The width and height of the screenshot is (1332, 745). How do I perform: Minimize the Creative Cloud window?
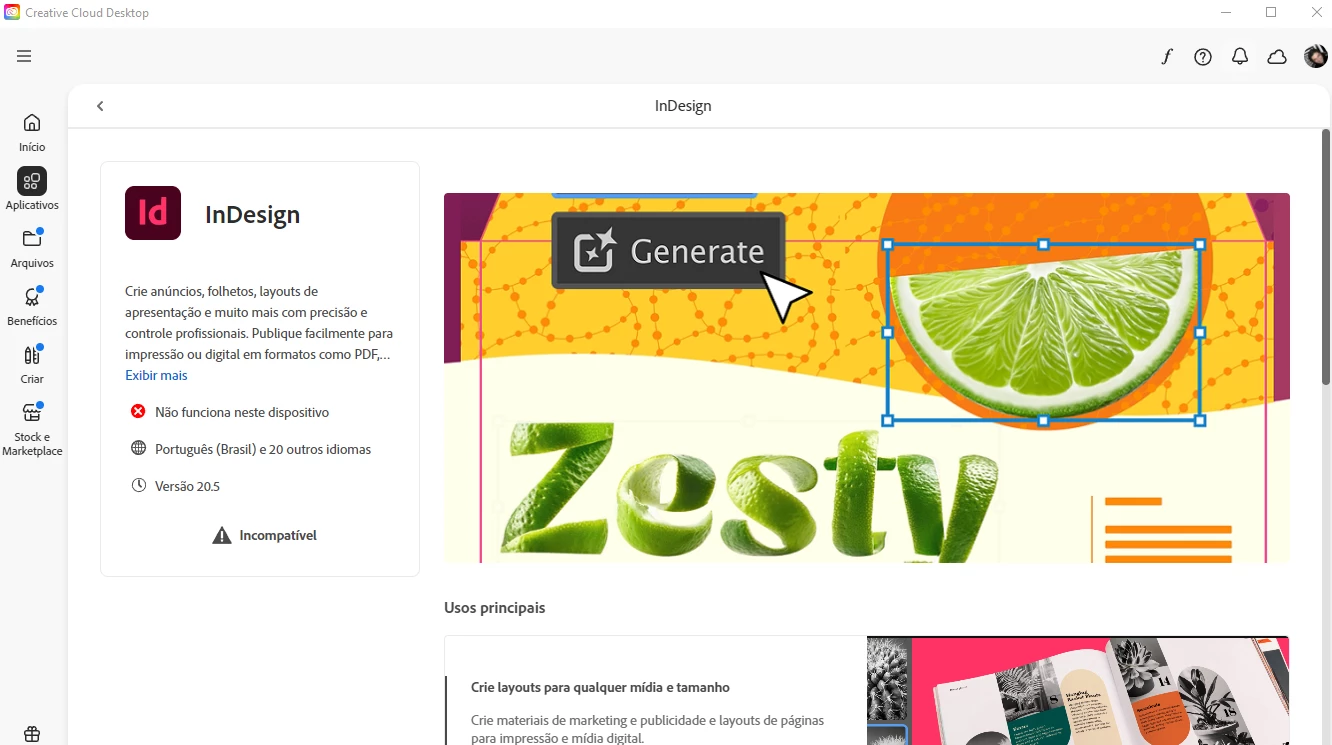coord(1226,12)
